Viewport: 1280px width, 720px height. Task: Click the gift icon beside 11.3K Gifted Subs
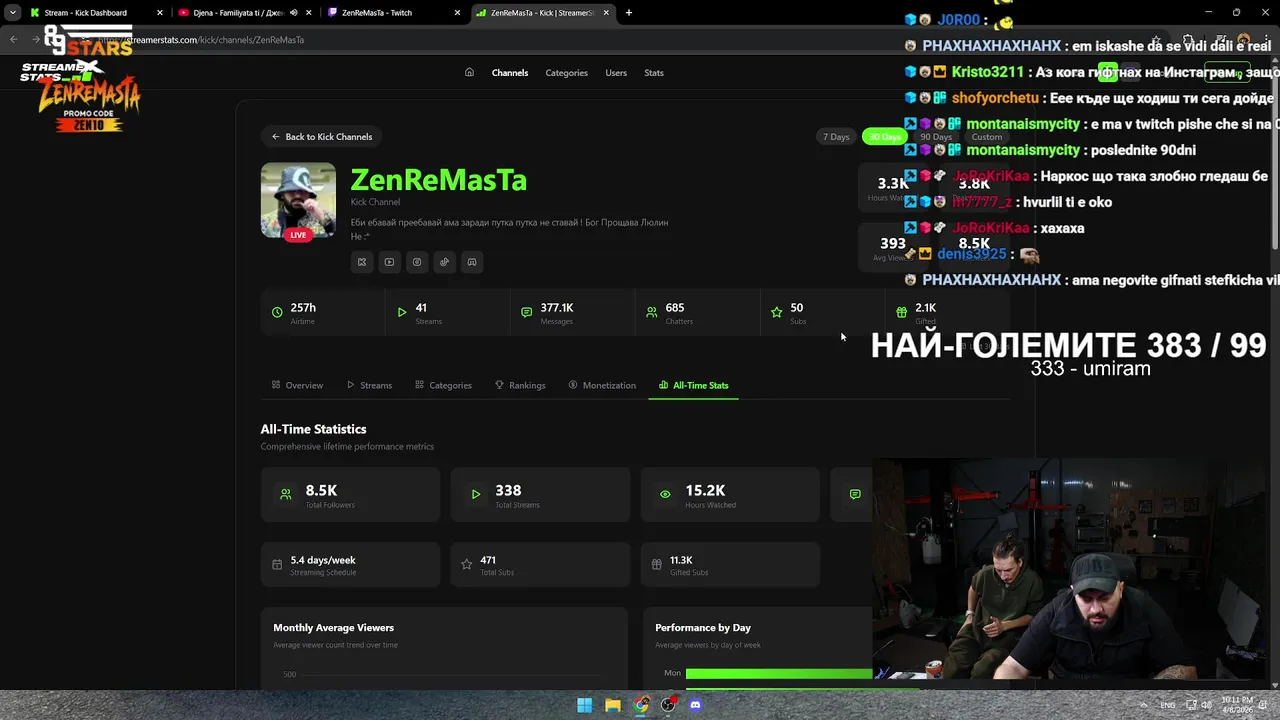pyautogui.click(x=656, y=564)
